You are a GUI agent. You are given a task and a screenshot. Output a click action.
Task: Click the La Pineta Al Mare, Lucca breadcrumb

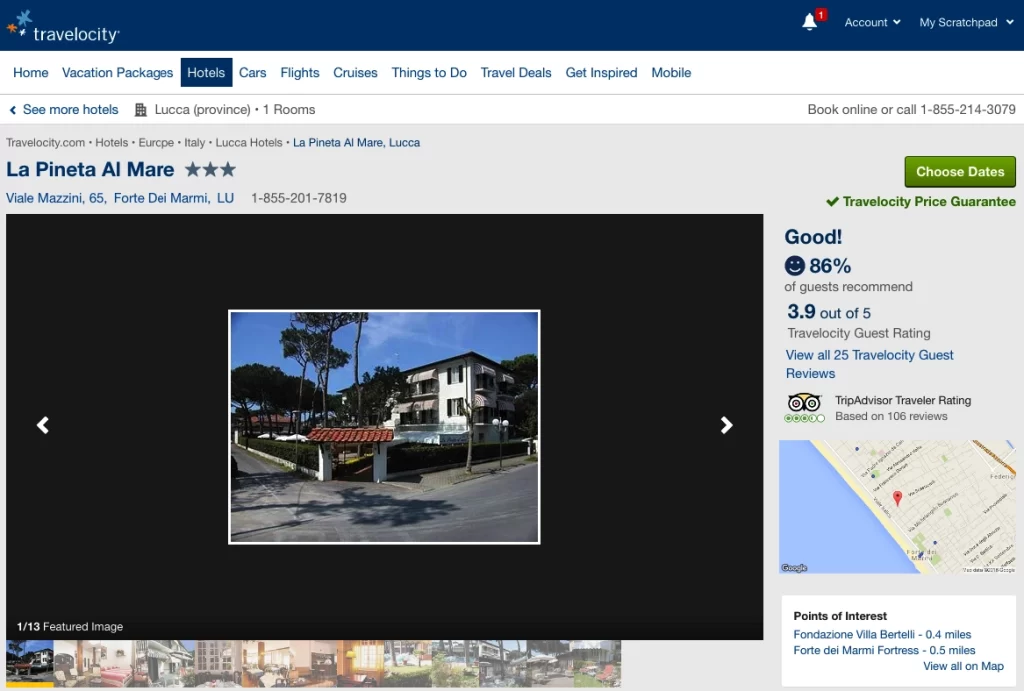click(x=357, y=142)
